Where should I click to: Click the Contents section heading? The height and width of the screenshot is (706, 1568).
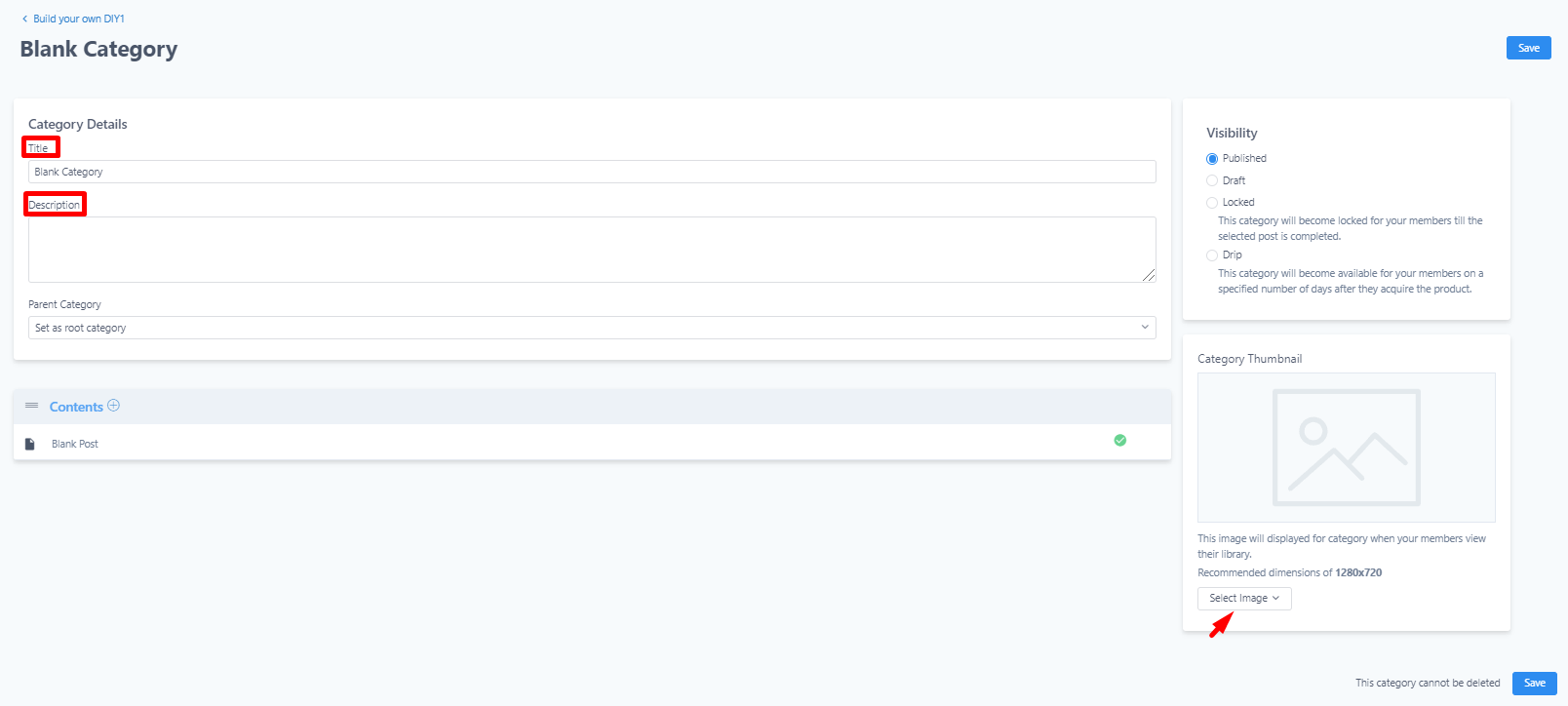click(x=76, y=407)
